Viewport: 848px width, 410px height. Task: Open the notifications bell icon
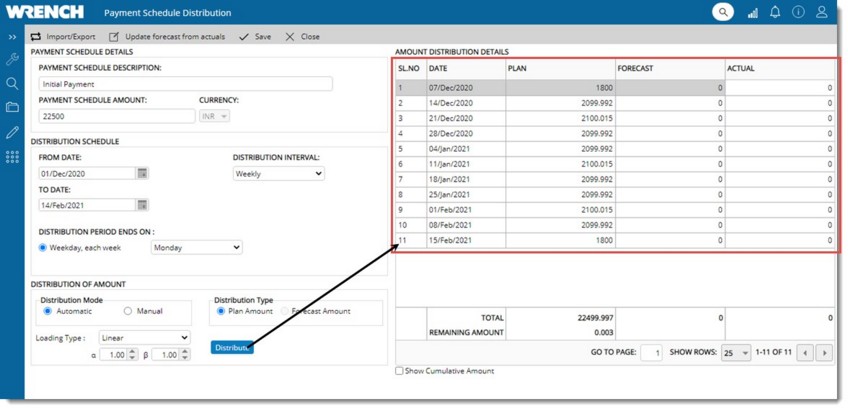[775, 12]
